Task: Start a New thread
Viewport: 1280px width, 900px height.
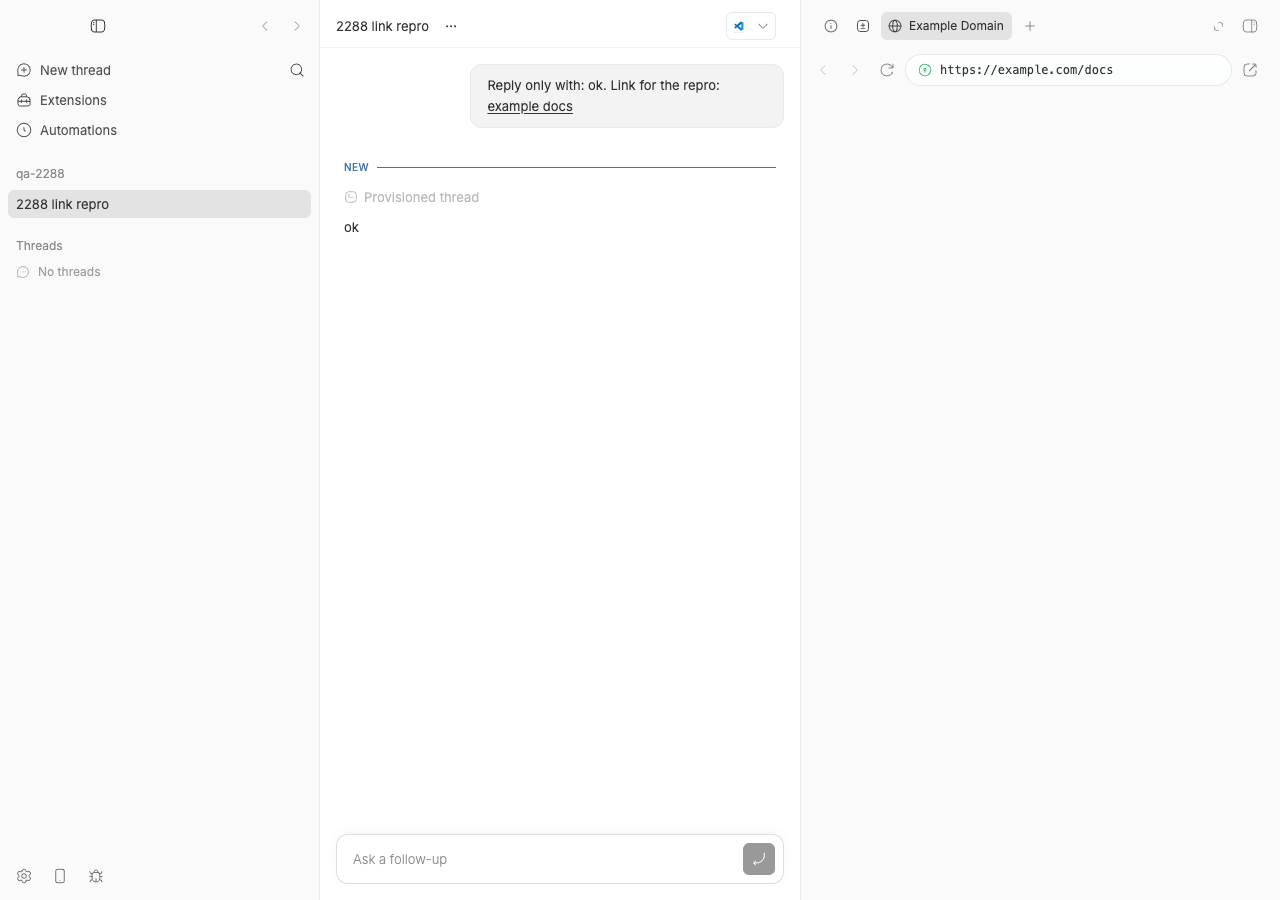Action: click(159, 70)
